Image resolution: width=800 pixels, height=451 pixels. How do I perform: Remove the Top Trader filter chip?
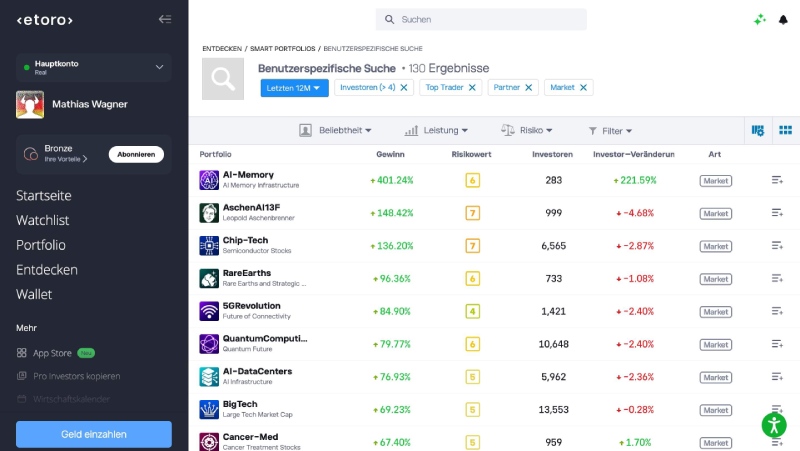coord(472,87)
